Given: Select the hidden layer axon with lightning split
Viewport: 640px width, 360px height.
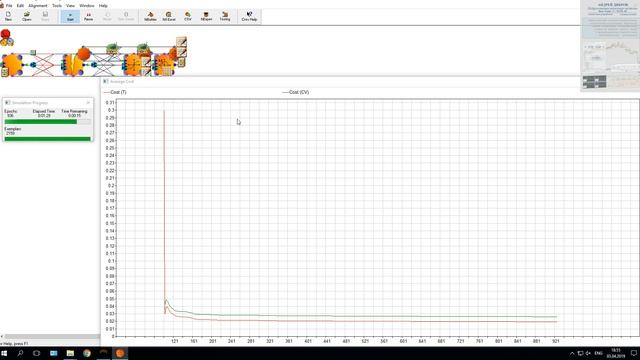Looking at the screenshot, I should [73, 64].
